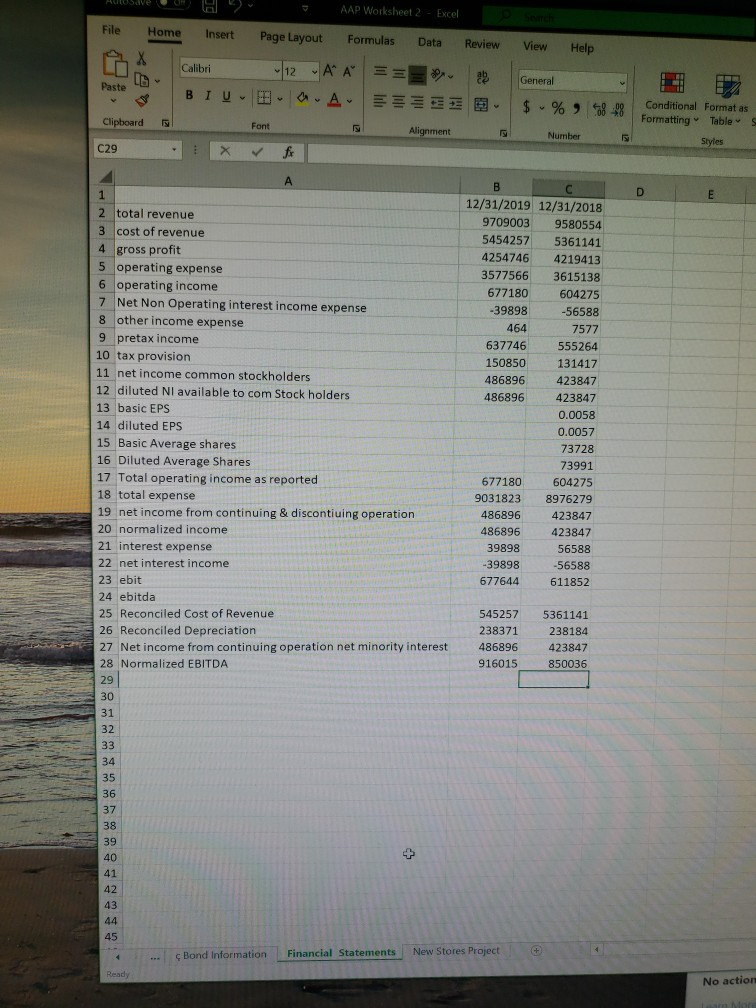Click the Paste clipboard icon
Image resolution: width=756 pixels, height=1008 pixels.
(114, 64)
